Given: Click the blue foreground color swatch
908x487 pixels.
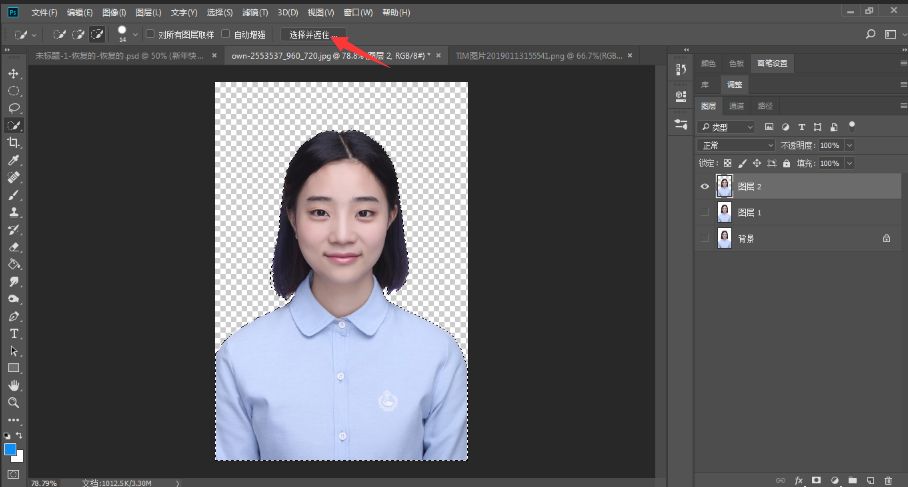Looking at the screenshot, I should coord(11,451).
